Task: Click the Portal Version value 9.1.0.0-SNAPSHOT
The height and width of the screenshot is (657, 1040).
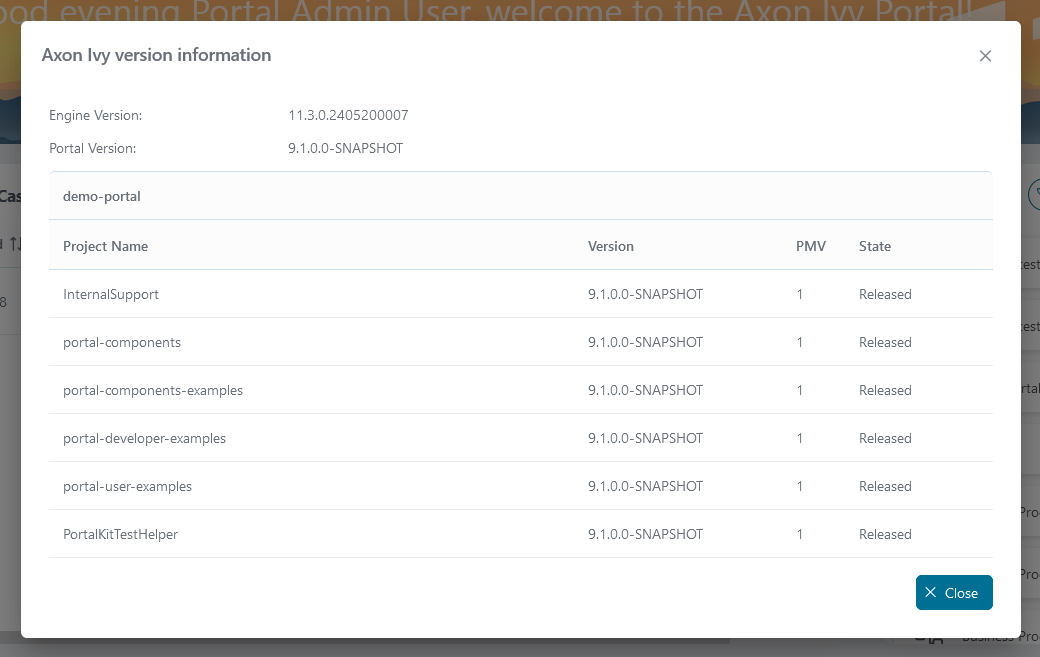Action: click(346, 149)
